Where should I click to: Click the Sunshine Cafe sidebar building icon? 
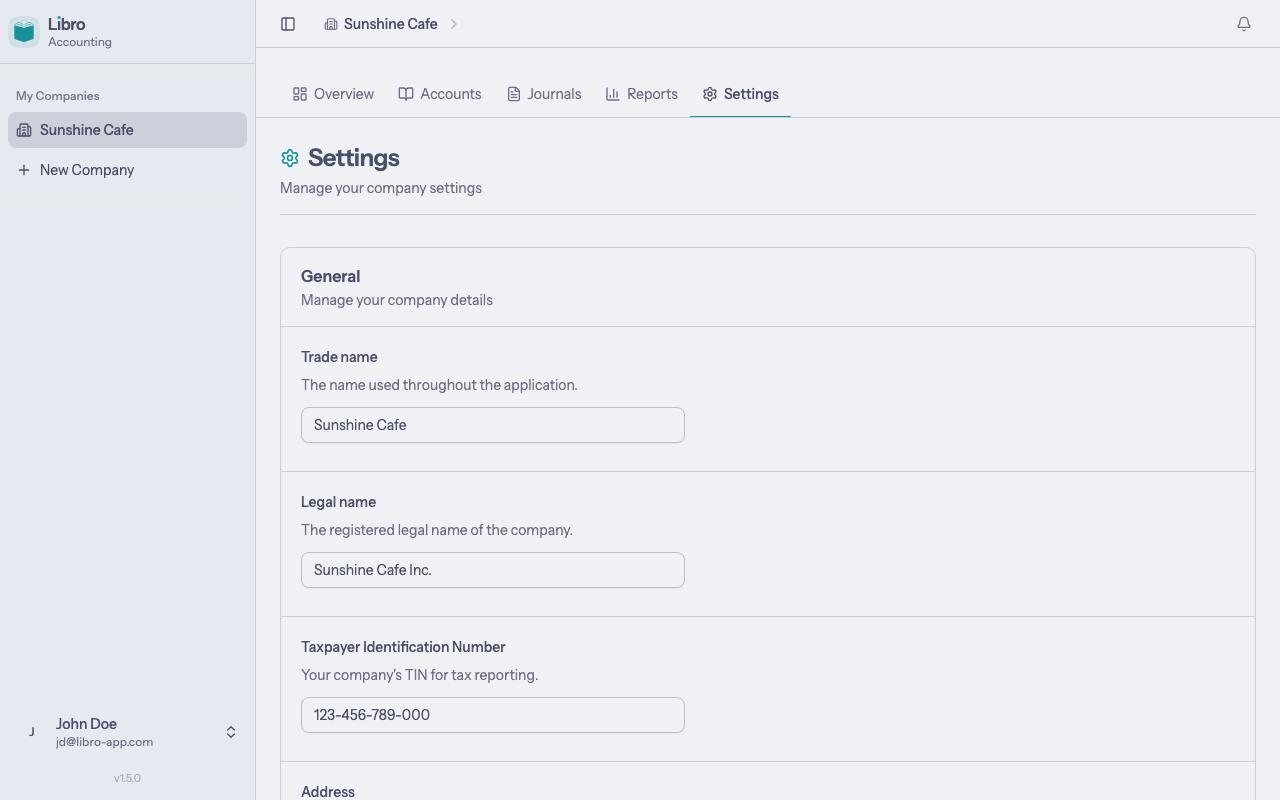(x=24, y=130)
